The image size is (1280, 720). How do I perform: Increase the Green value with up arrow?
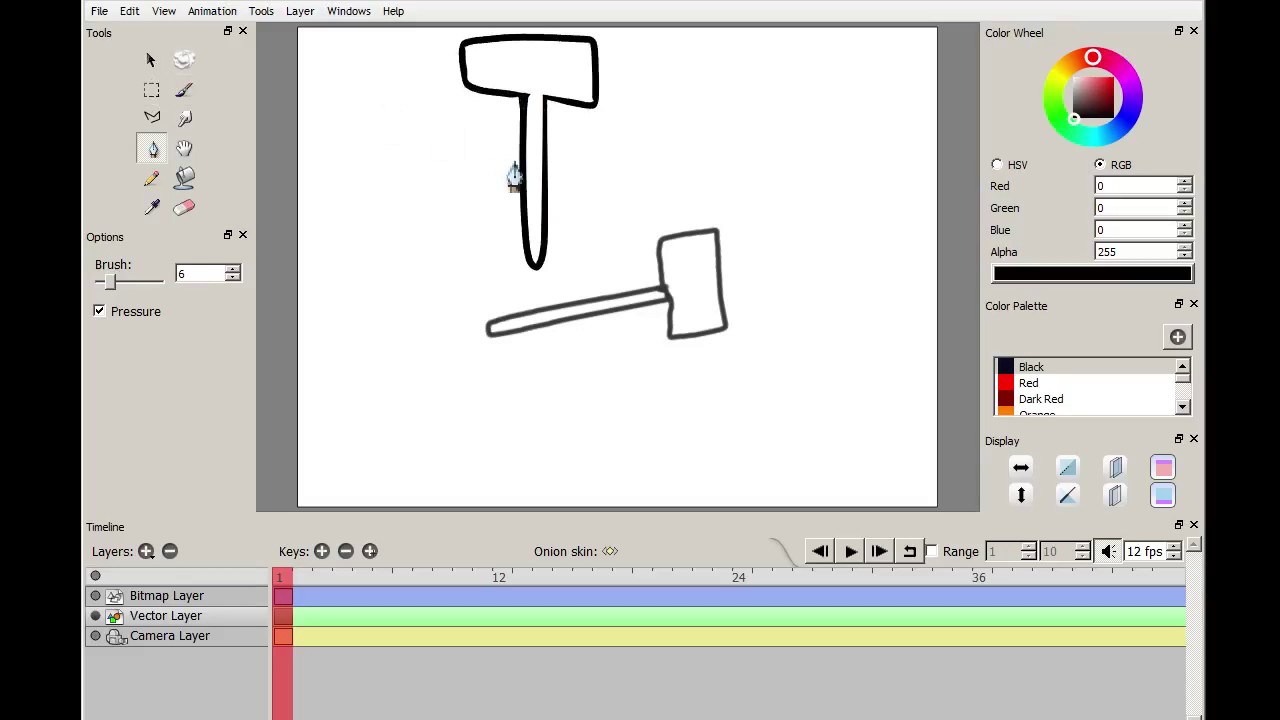click(1185, 204)
